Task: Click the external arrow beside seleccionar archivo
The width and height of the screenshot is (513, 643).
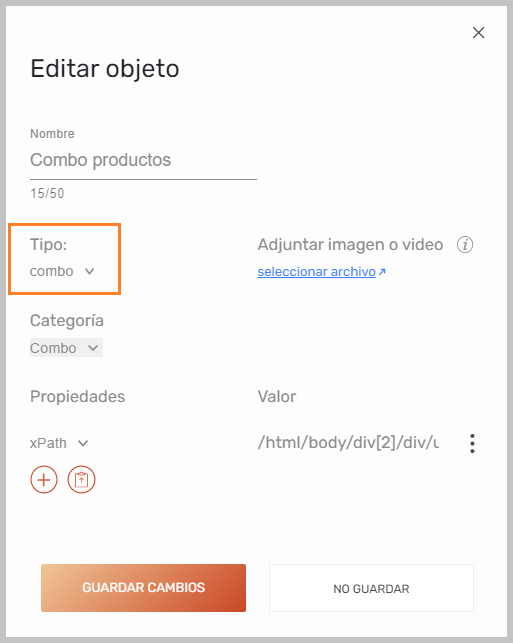Action: pyautogui.click(x=382, y=272)
